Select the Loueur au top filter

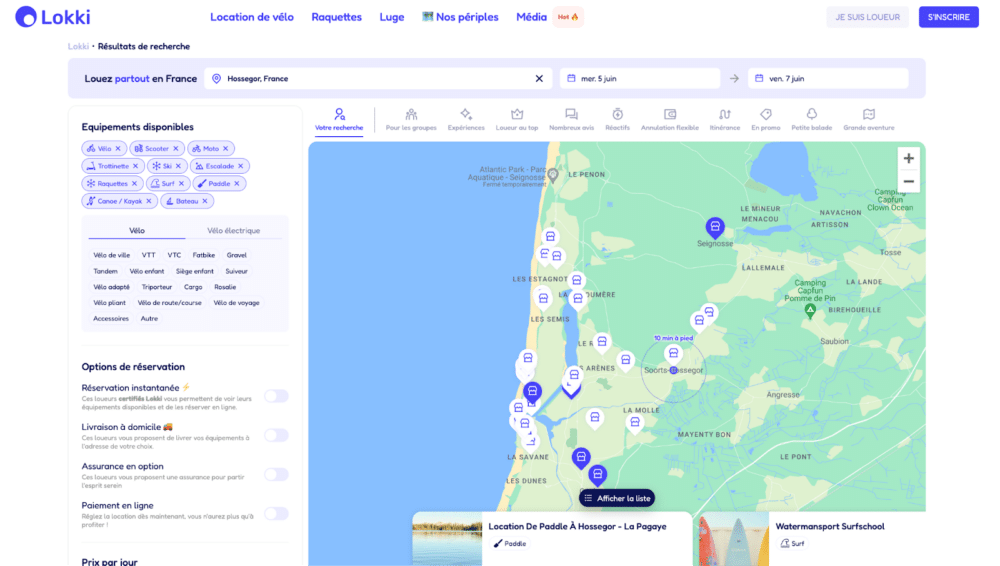517,119
